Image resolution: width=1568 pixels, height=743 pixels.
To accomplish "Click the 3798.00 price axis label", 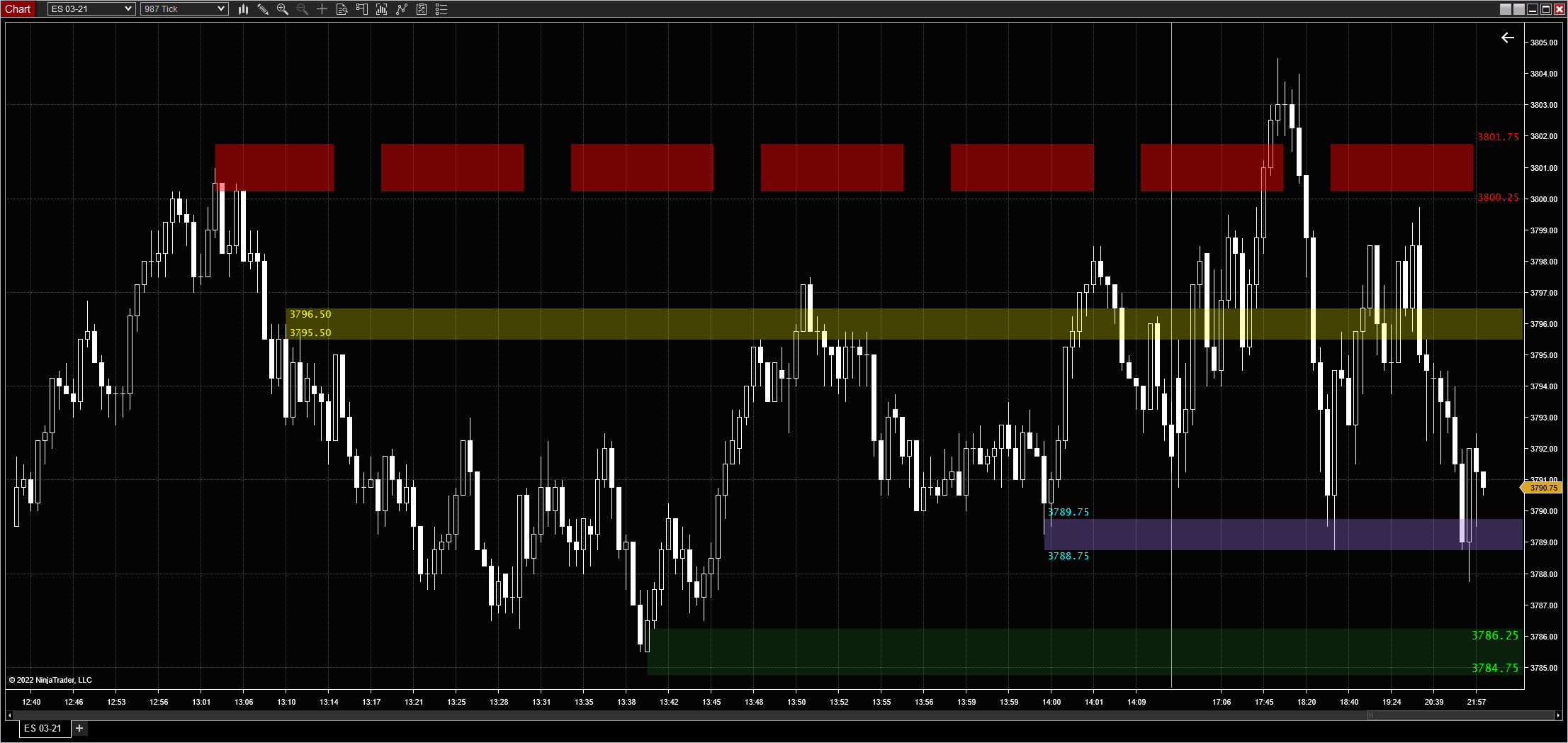I will tap(1544, 262).
